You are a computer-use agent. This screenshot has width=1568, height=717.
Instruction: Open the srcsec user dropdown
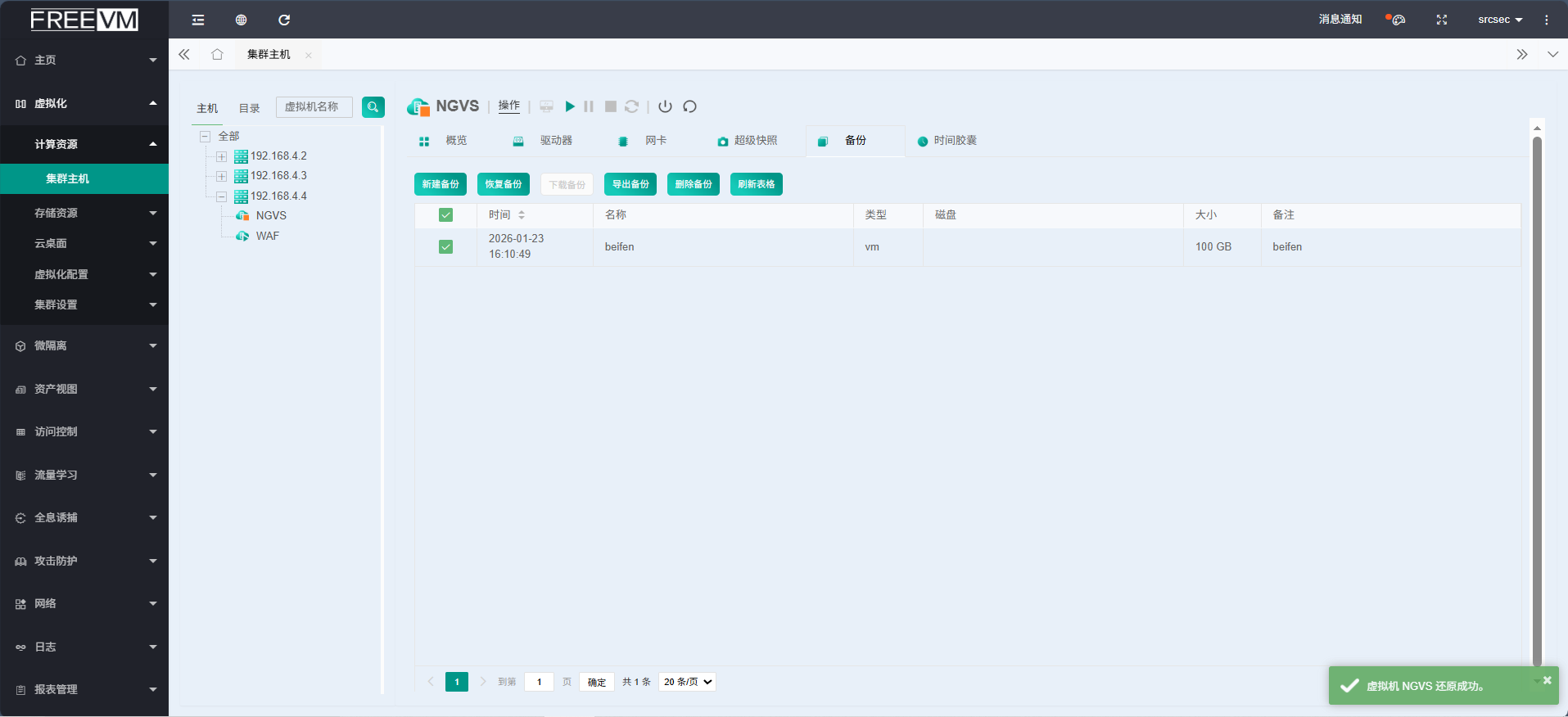pos(1499,20)
